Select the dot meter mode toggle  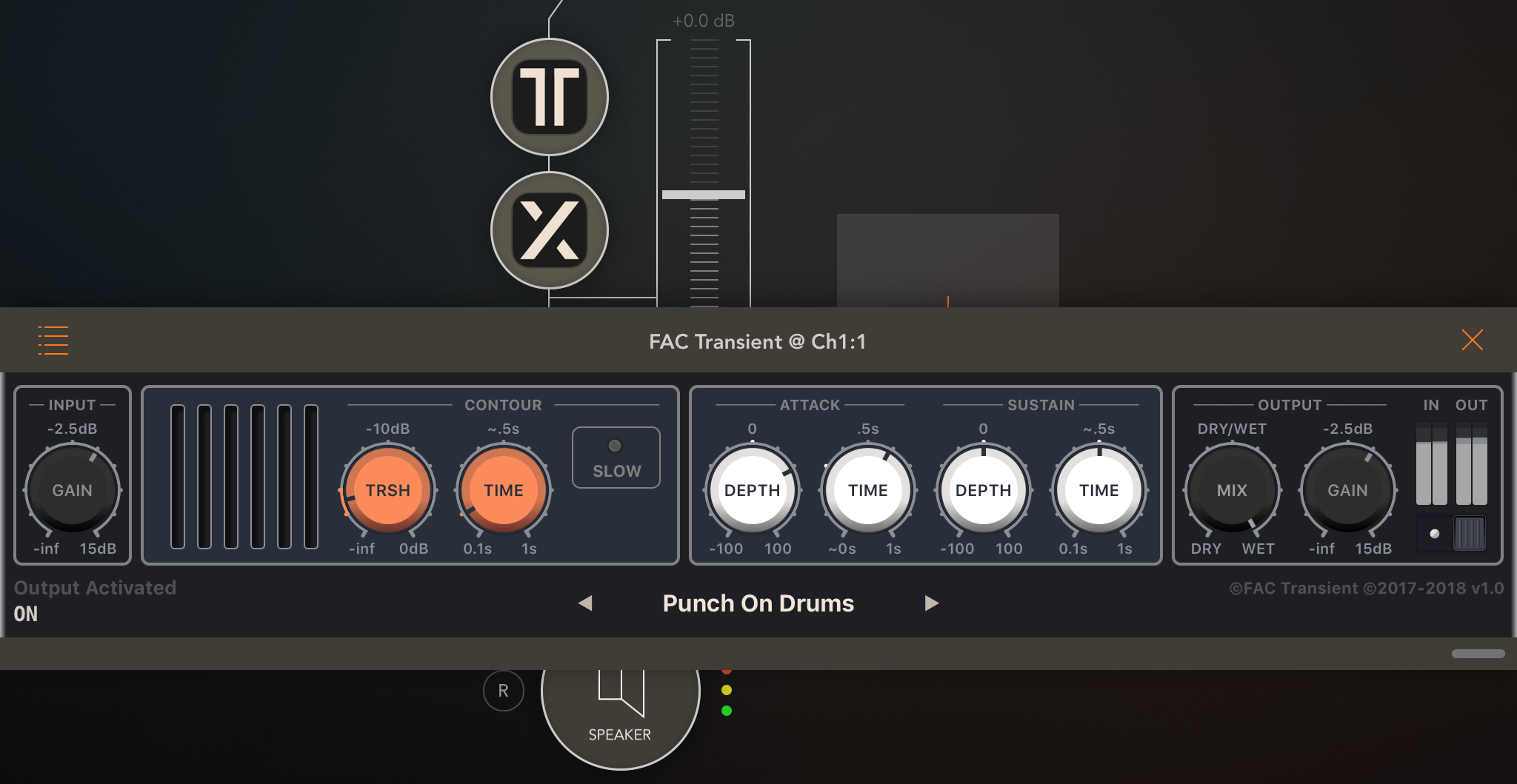(x=1434, y=534)
